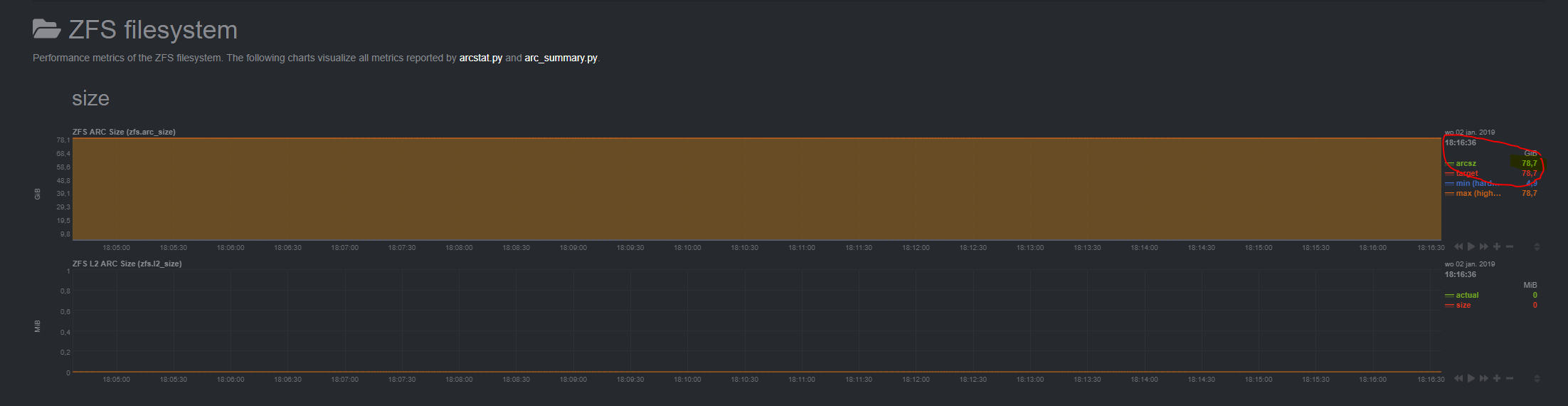Toggle the arcsz dimension in the legend
Screen dimensions: 1568x406
(1466, 164)
